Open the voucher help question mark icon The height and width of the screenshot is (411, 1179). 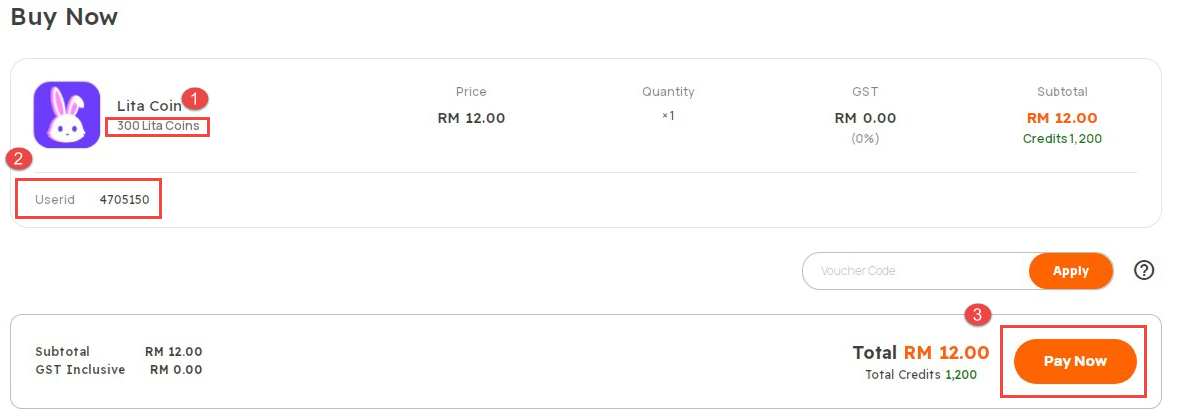point(1144,270)
